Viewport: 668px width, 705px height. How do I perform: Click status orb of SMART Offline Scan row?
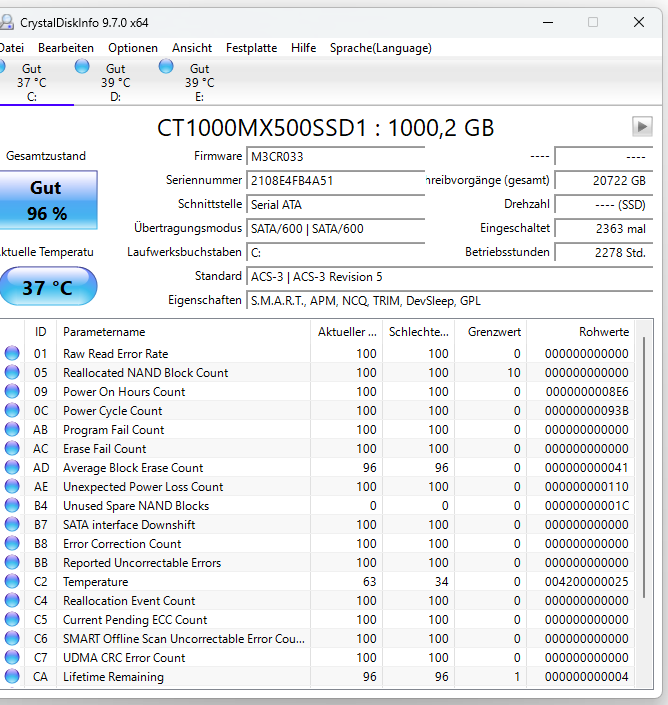(x=12, y=638)
